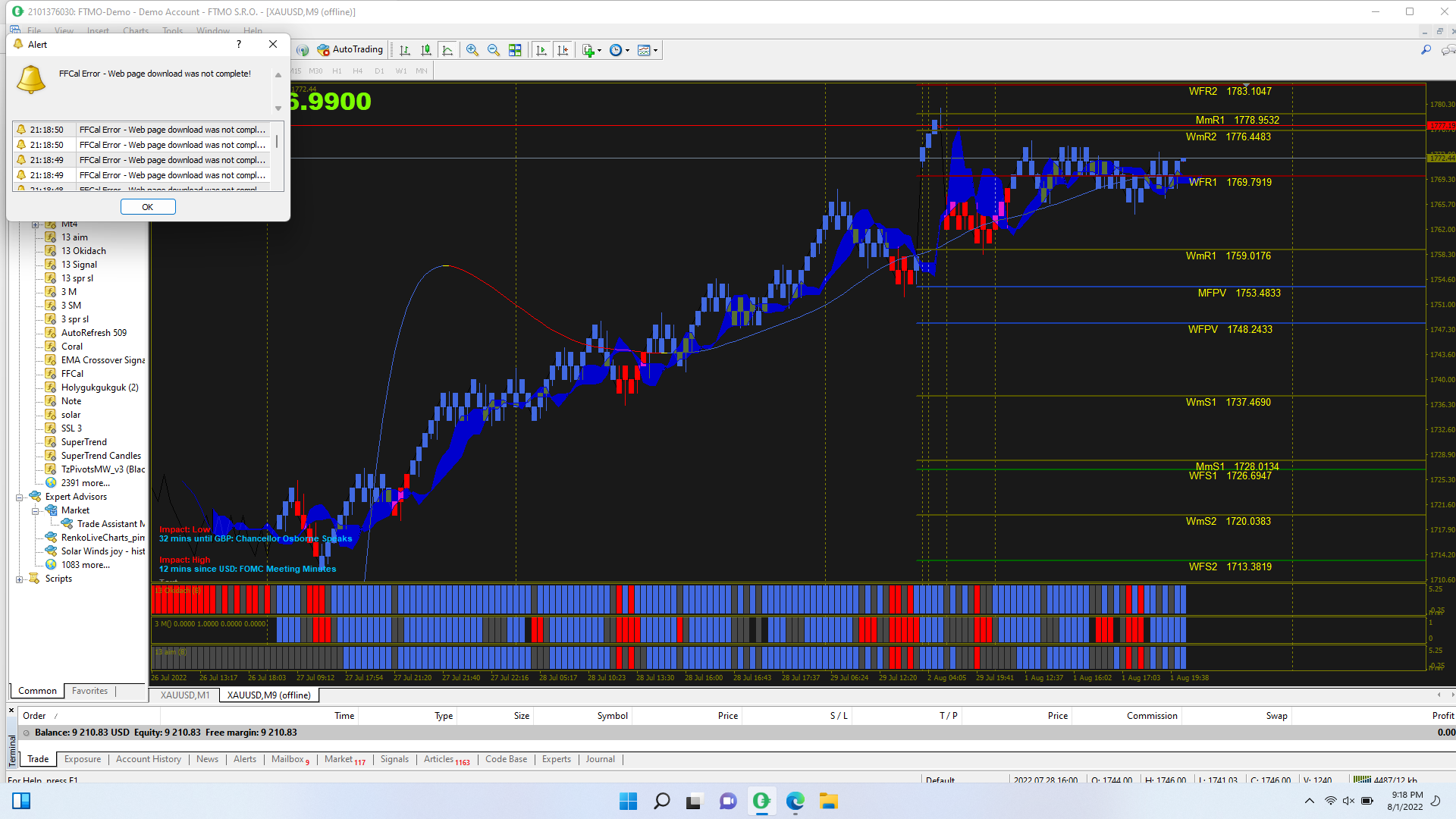The height and width of the screenshot is (819, 1456).
Task: Switch to bar chart view
Action: pos(405,50)
